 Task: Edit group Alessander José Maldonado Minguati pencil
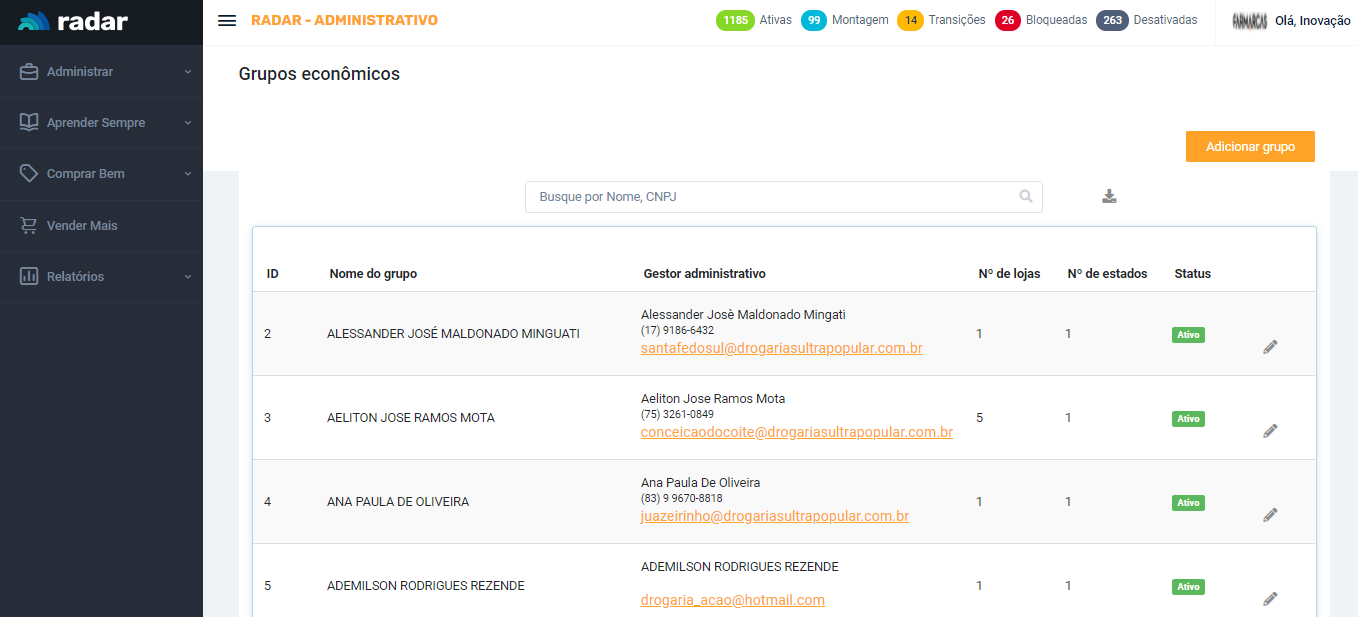click(x=1270, y=347)
